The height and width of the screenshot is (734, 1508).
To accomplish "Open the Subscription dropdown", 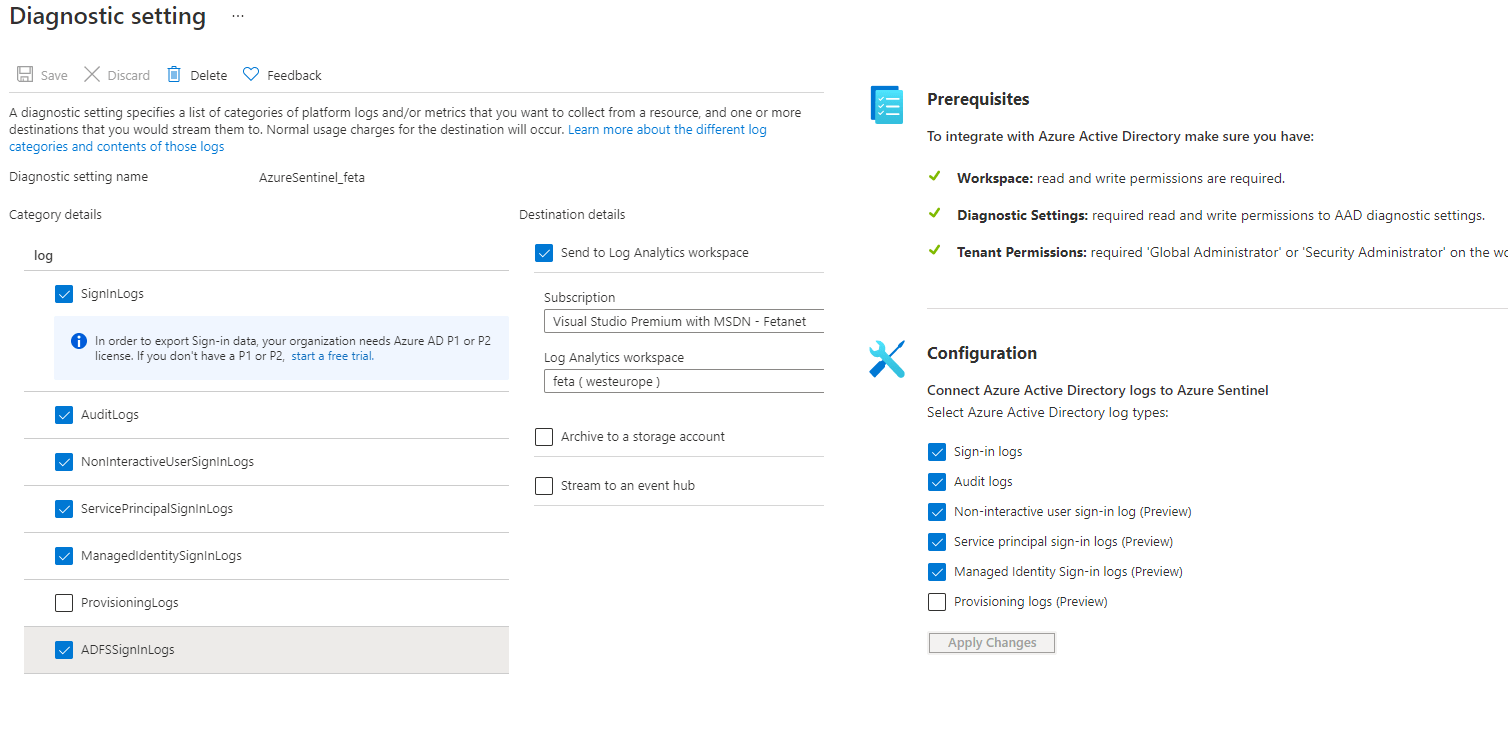I will 683,322.
